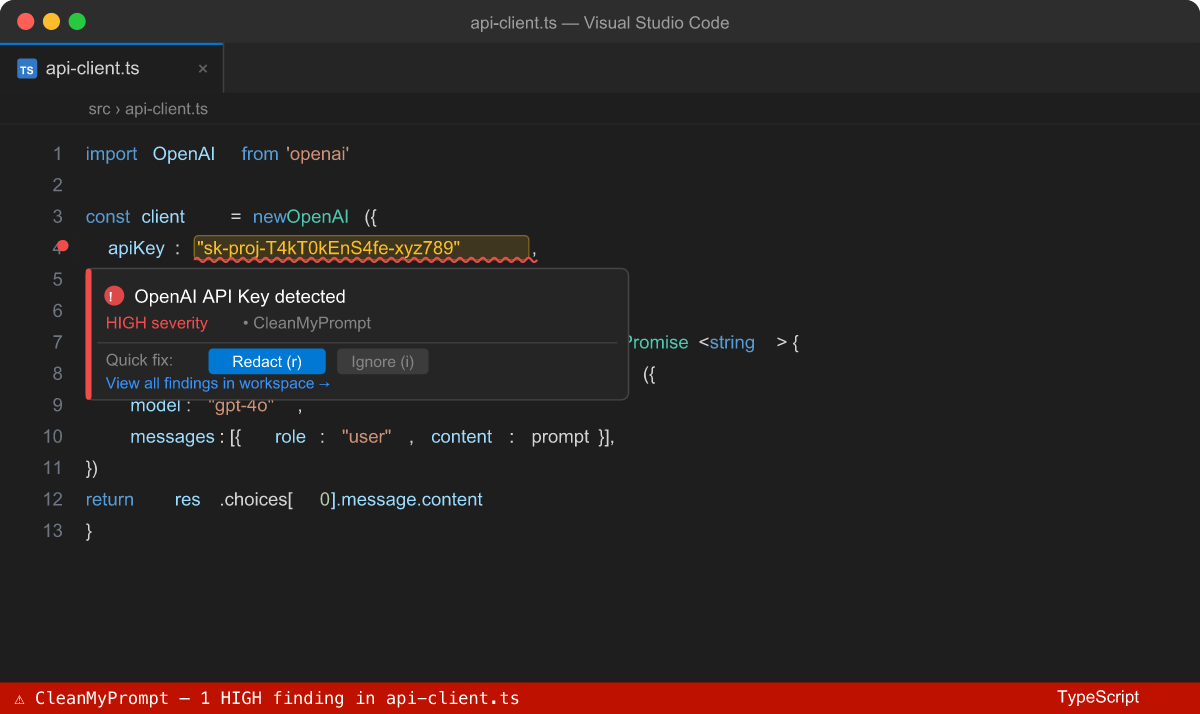Click the HIGH severity label
1200x714 pixels.
pos(157,323)
